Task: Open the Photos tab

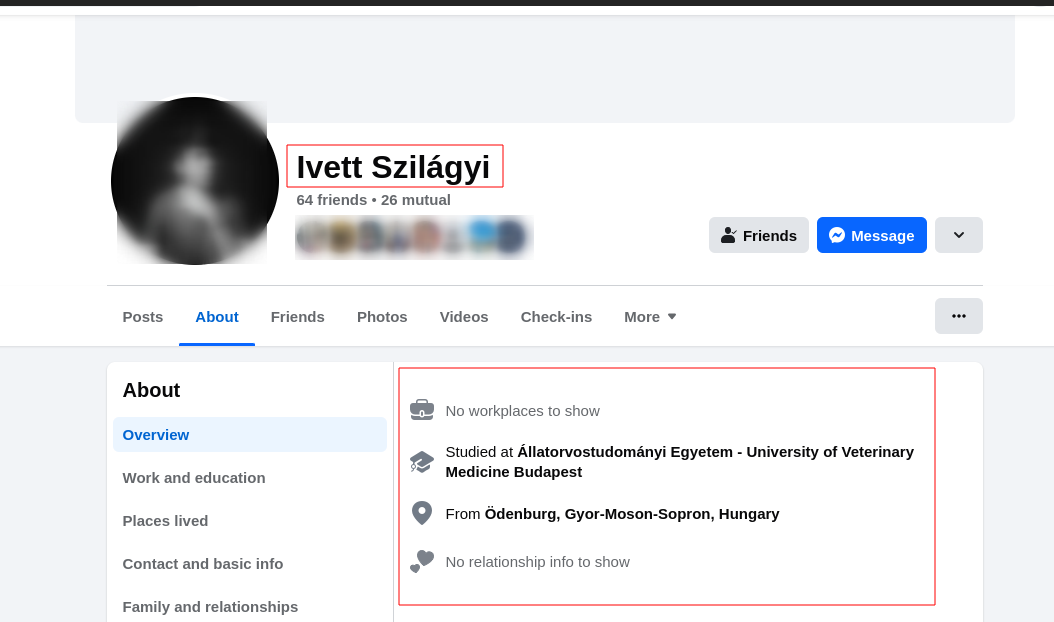Action: point(382,316)
